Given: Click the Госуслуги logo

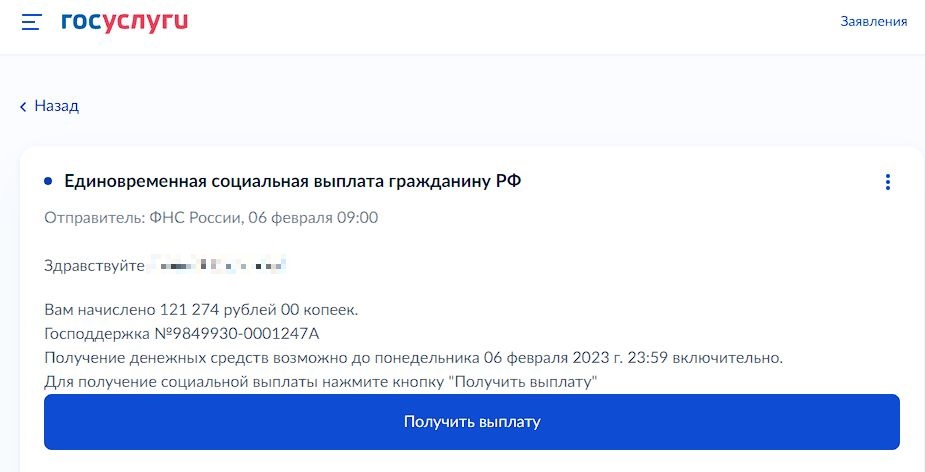Looking at the screenshot, I should tap(124, 21).
